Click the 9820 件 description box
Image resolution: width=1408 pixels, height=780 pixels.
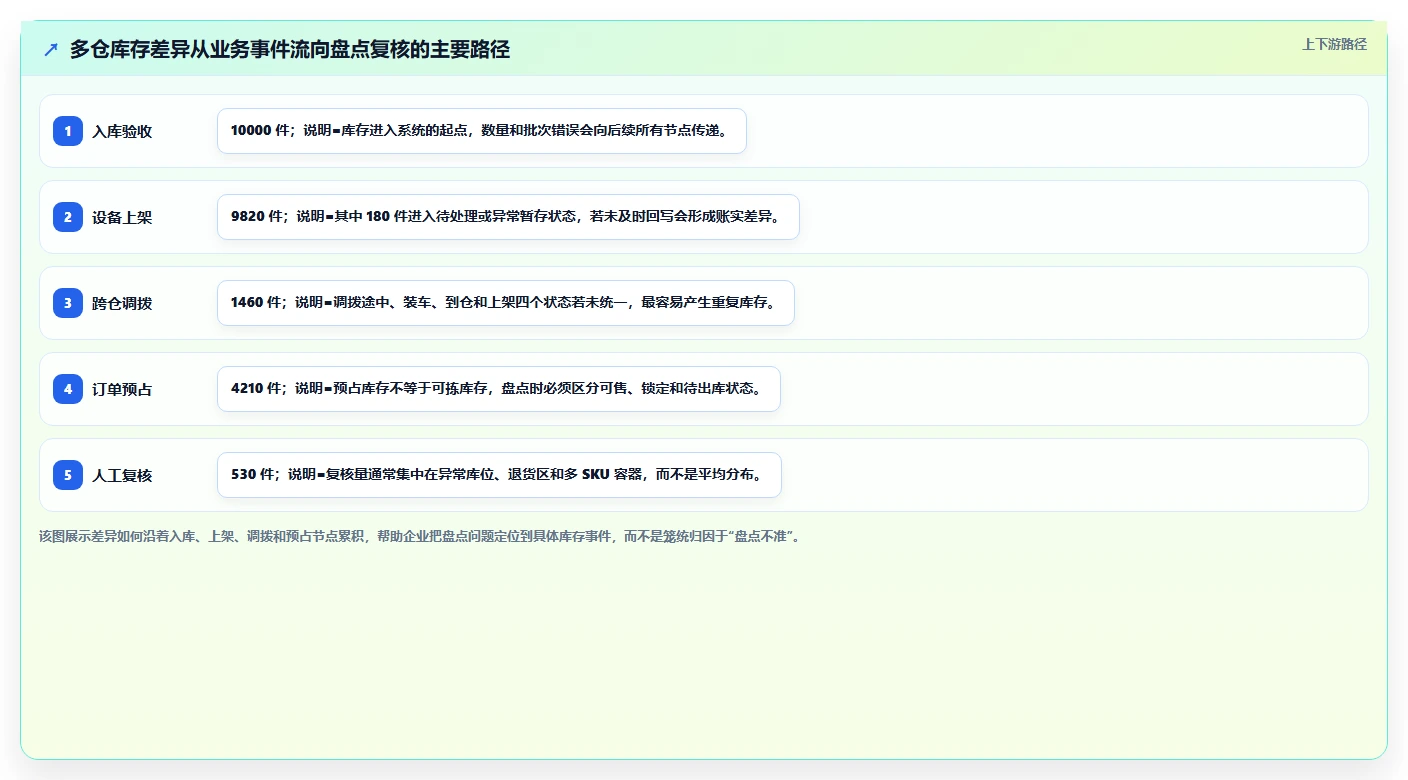click(508, 217)
